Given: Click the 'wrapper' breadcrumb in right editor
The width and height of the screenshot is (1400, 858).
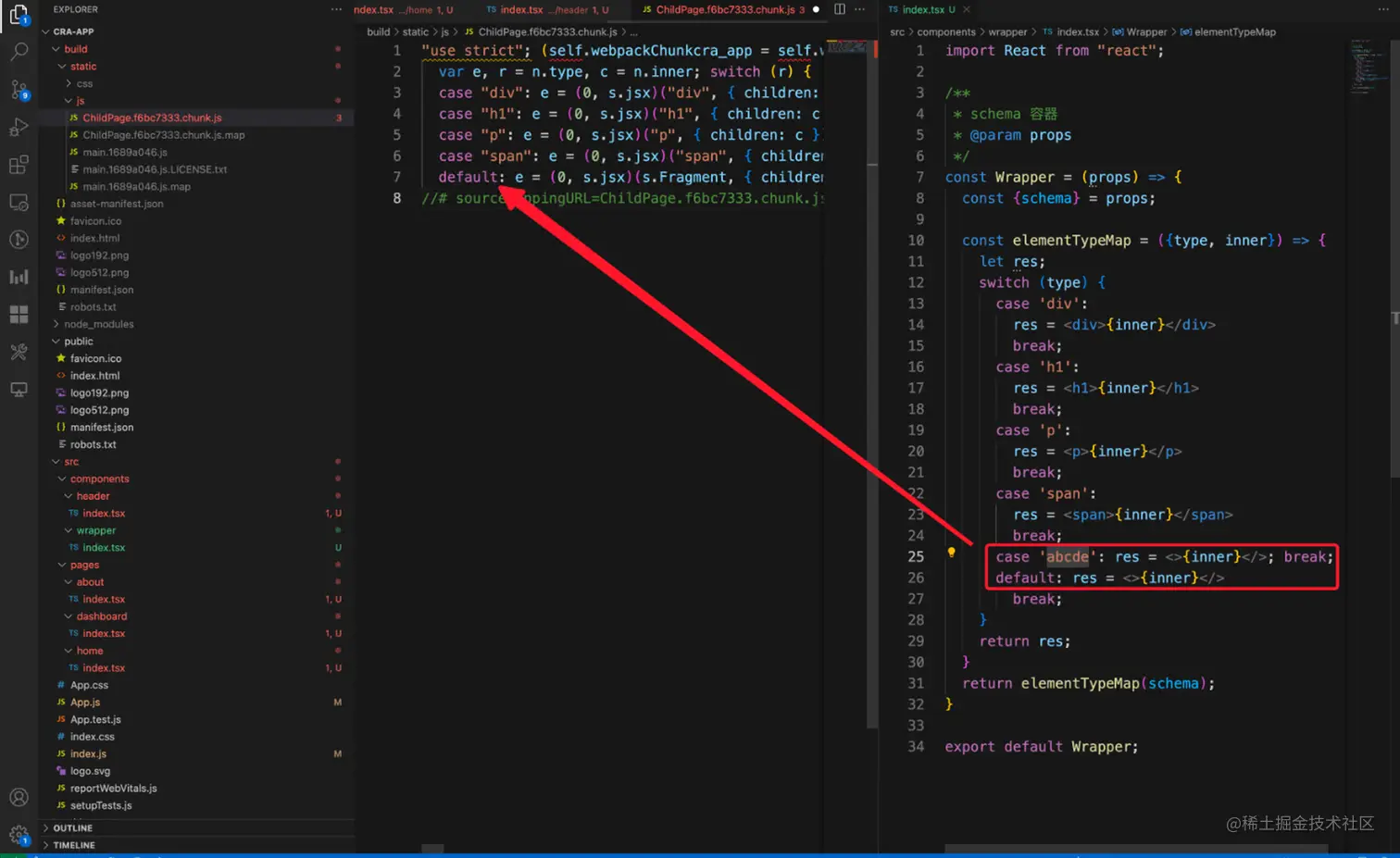Looking at the screenshot, I should 1008,31.
